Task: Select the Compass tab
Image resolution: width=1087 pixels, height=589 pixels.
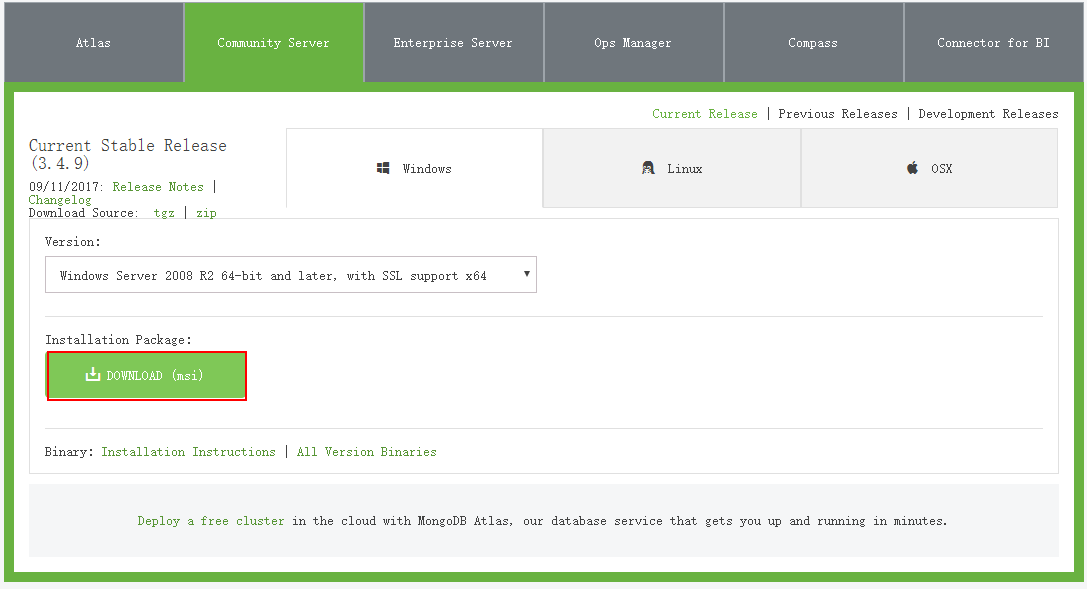Action: pyautogui.click(x=813, y=42)
